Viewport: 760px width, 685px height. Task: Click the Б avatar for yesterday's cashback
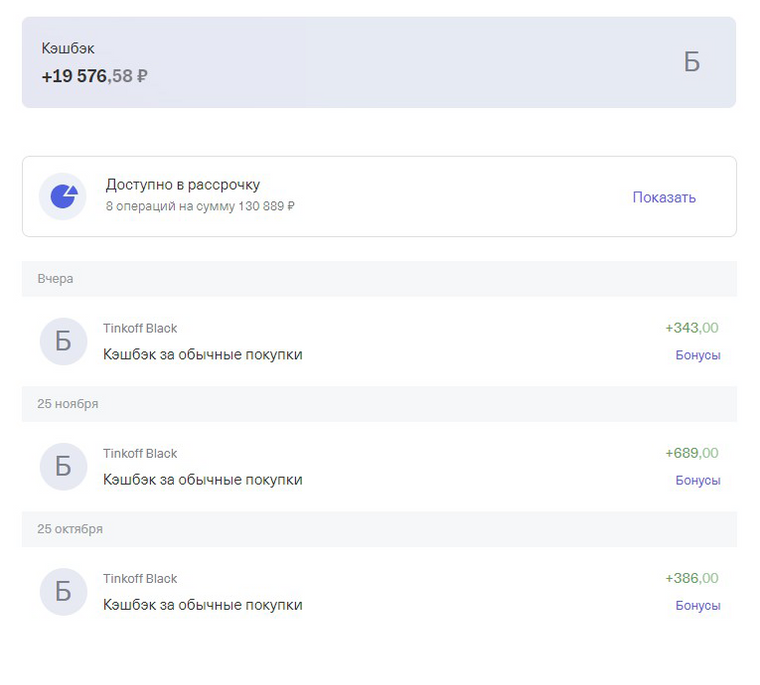pos(63,342)
